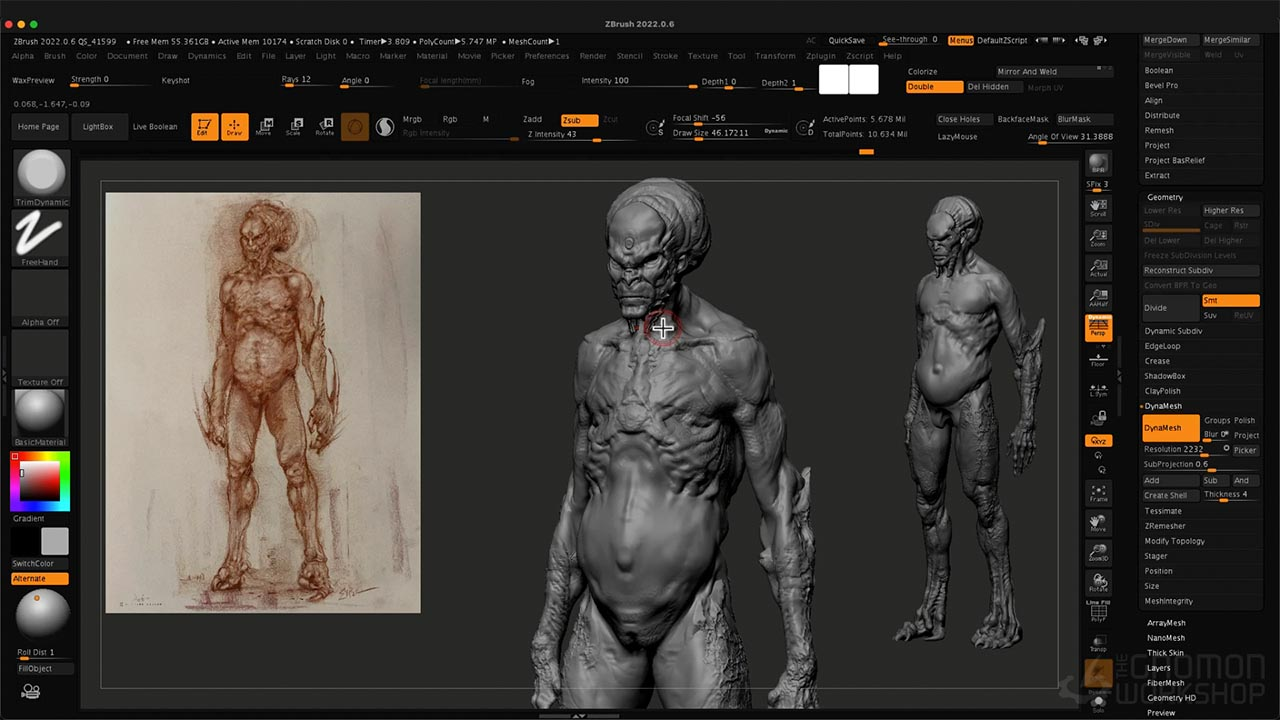This screenshot has width=1280, height=720.
Task: Open the Preferences menu
Action: point(546,56)
